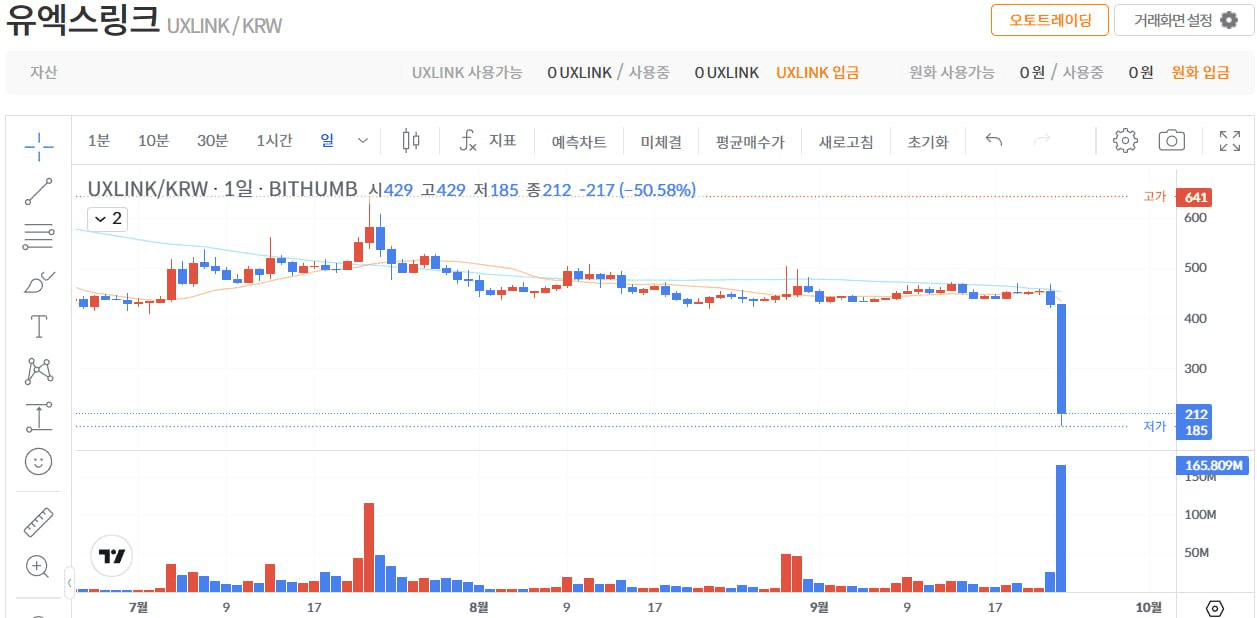
Task: Select the crosshair cursor tool
Action: [x=39, y=146]
